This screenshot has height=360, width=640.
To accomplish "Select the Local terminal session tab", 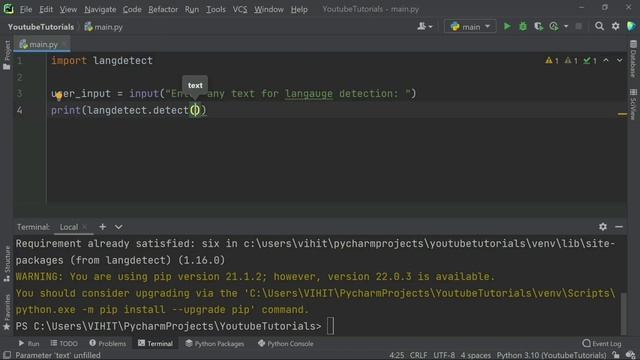I will click(x=69, y=227).
